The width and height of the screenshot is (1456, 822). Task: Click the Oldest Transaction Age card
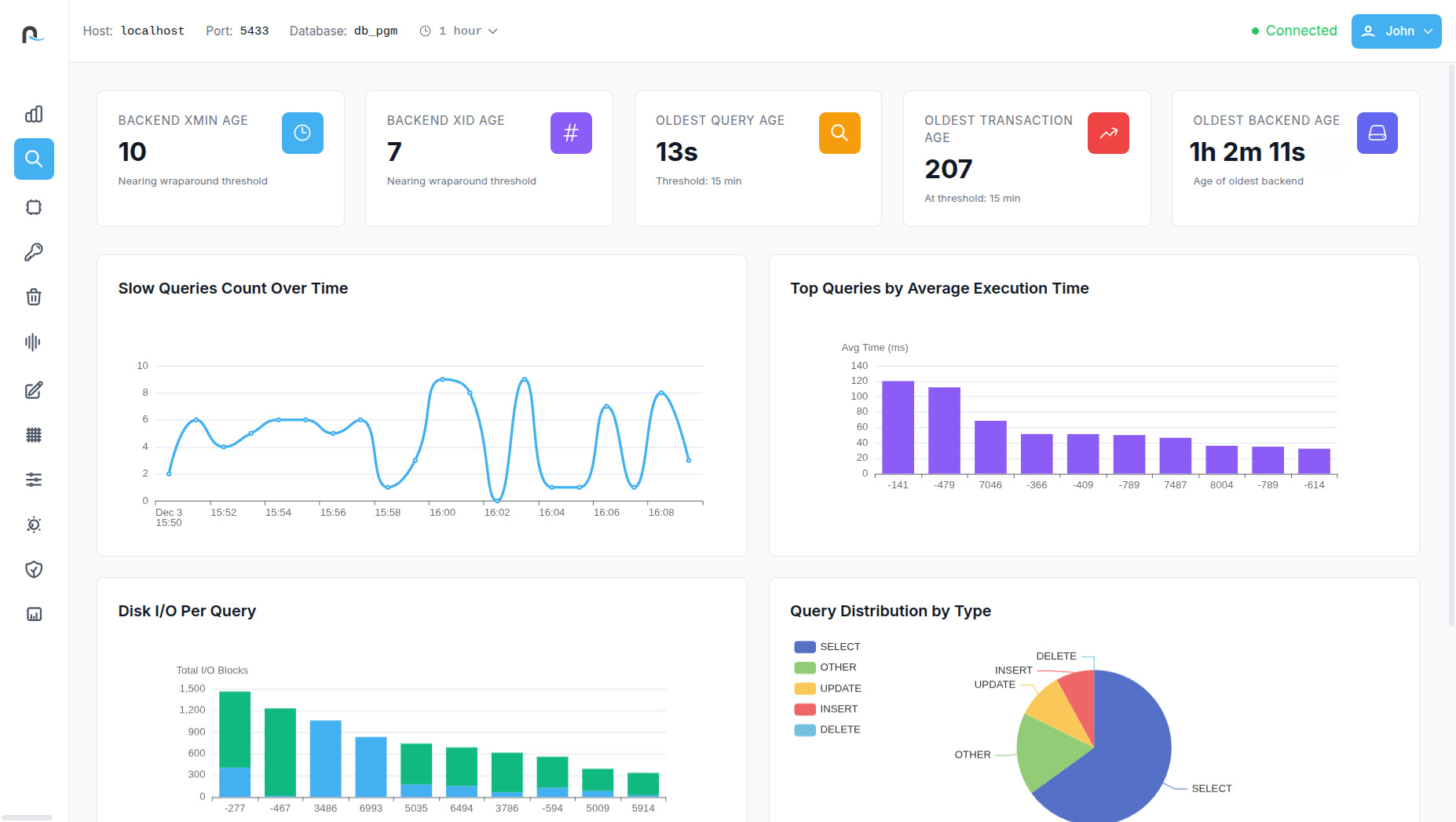[x=1026, y=159]
